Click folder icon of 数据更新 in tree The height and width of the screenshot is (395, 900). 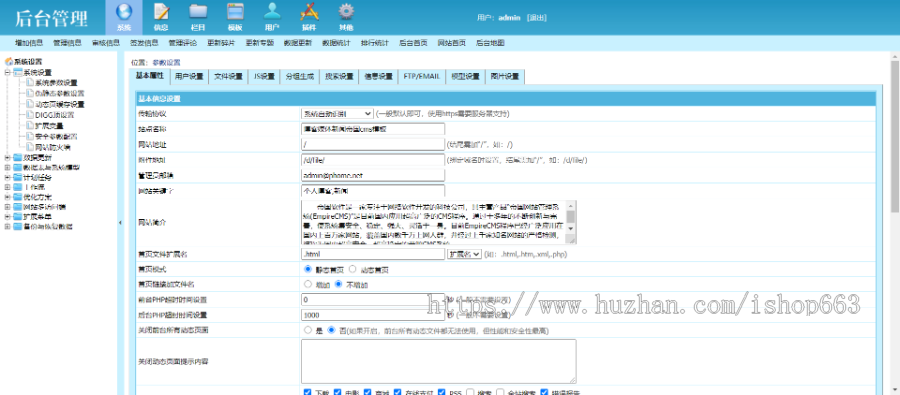coord(17,157)
